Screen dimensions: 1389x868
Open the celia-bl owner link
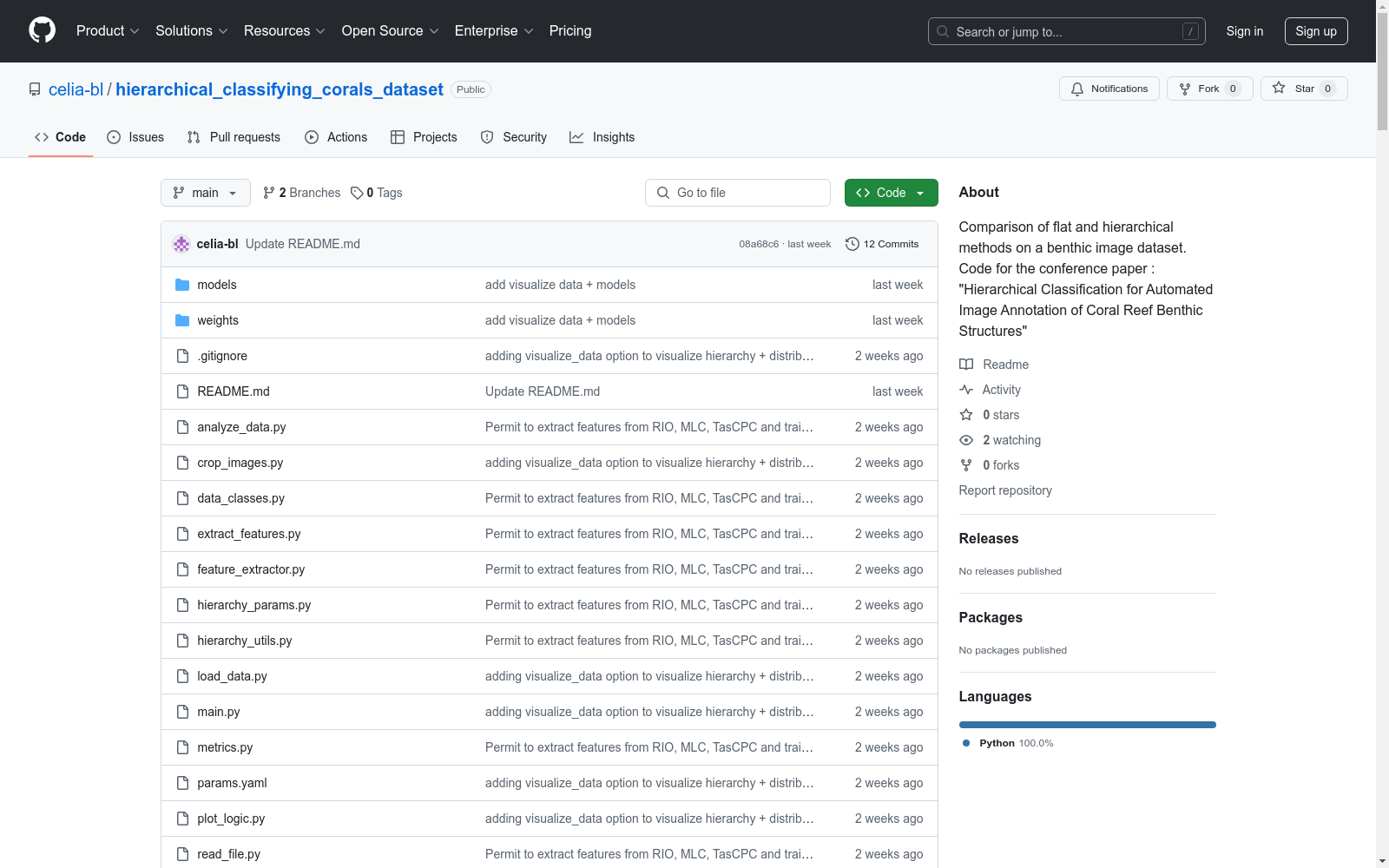pos(76,89)
